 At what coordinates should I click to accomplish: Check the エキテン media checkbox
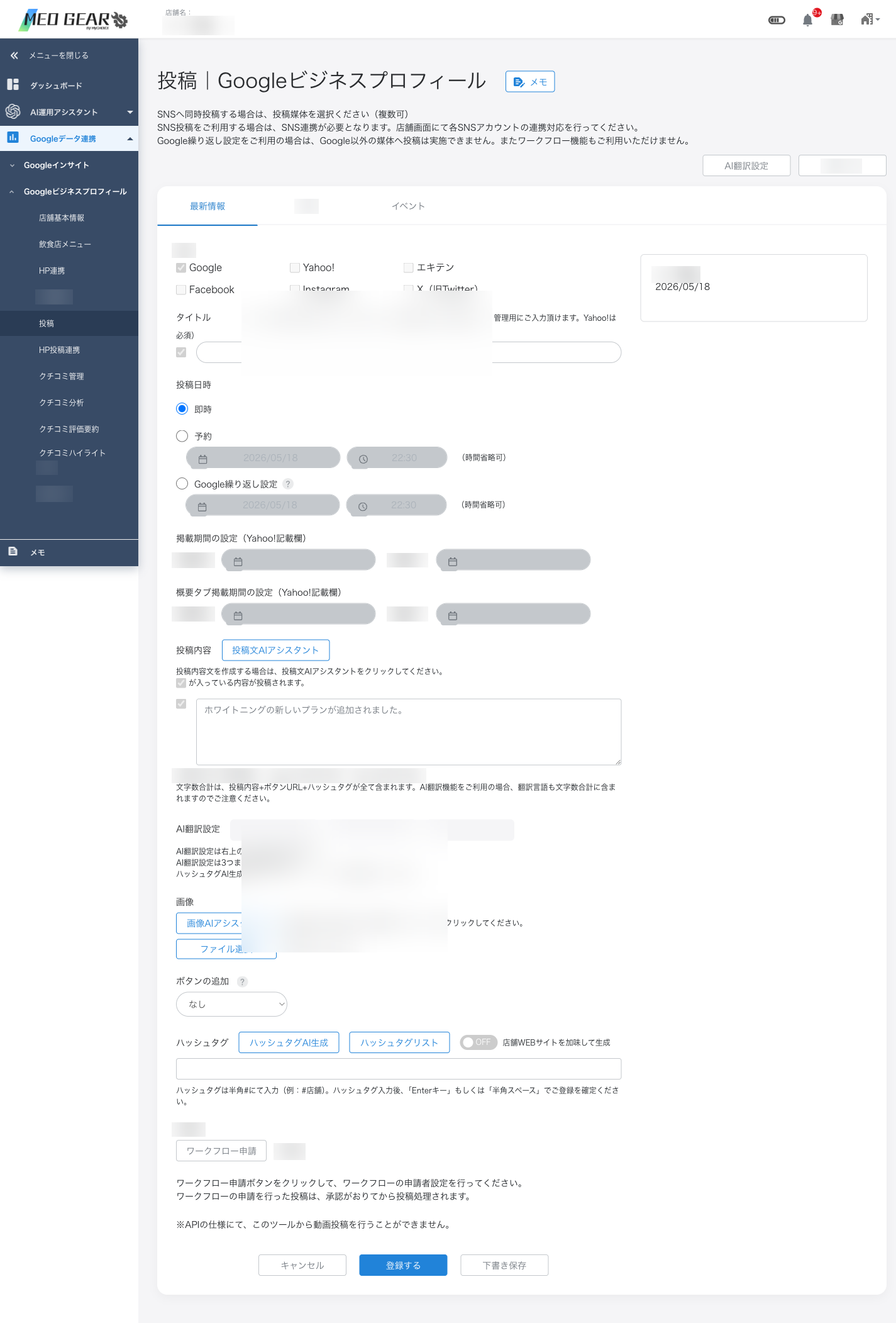(409, 267)
